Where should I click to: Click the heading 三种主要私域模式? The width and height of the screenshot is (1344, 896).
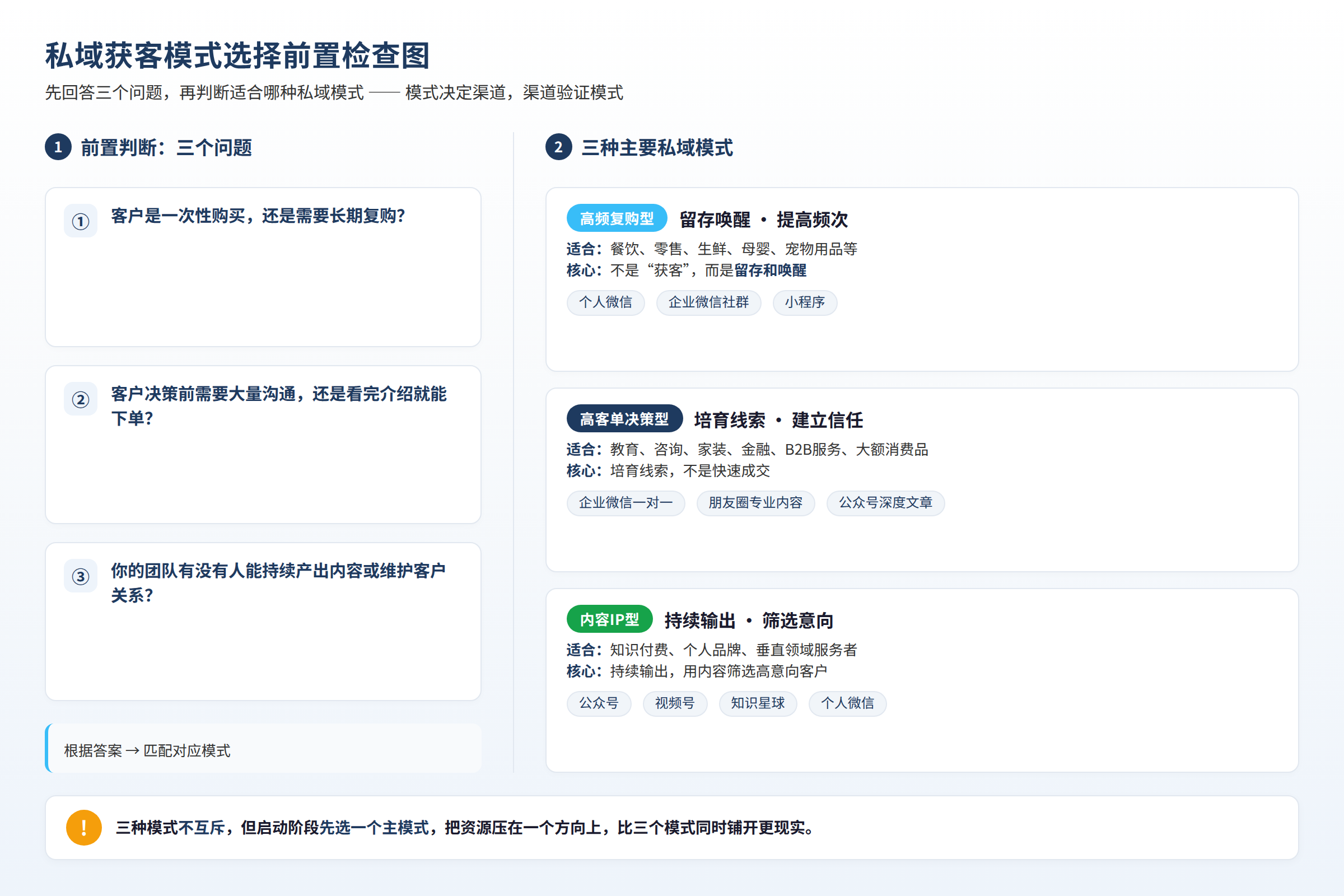coord(657,147)
